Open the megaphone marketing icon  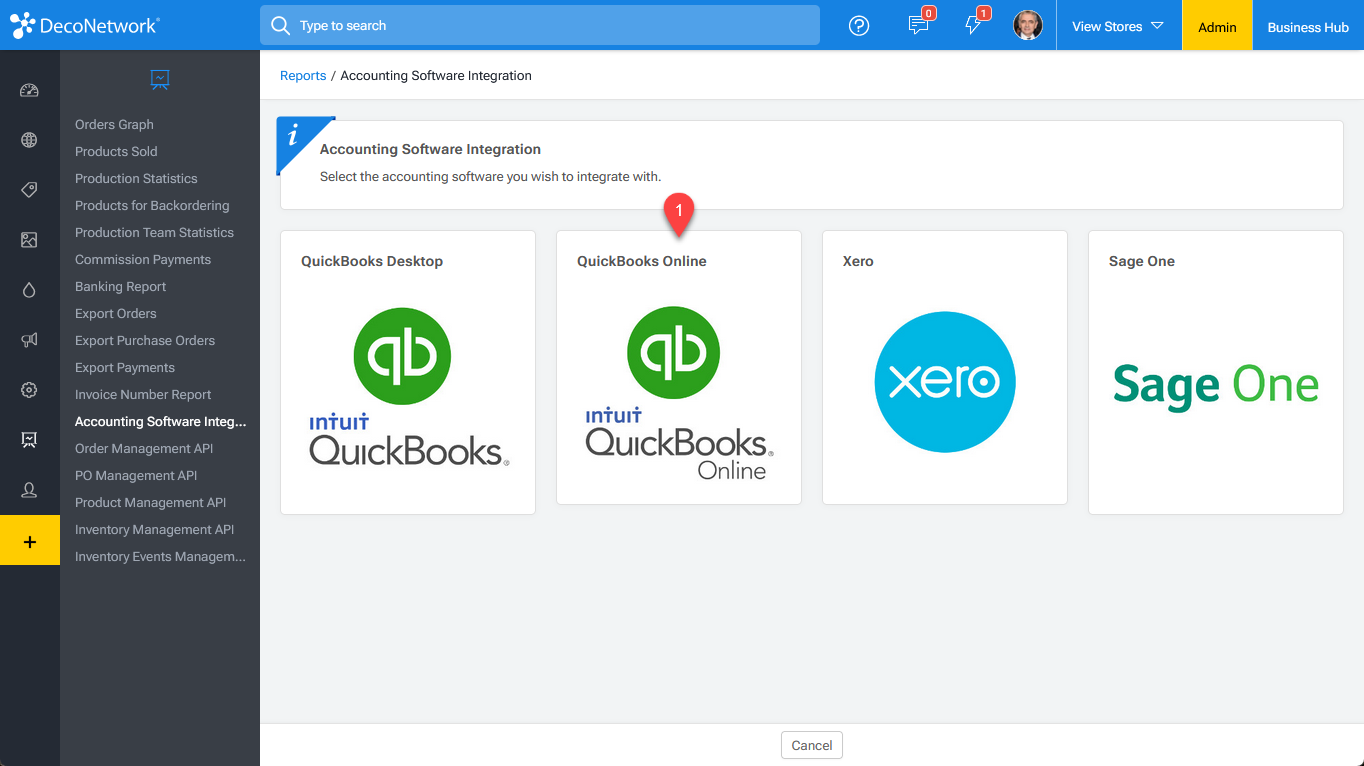(29, 340)
